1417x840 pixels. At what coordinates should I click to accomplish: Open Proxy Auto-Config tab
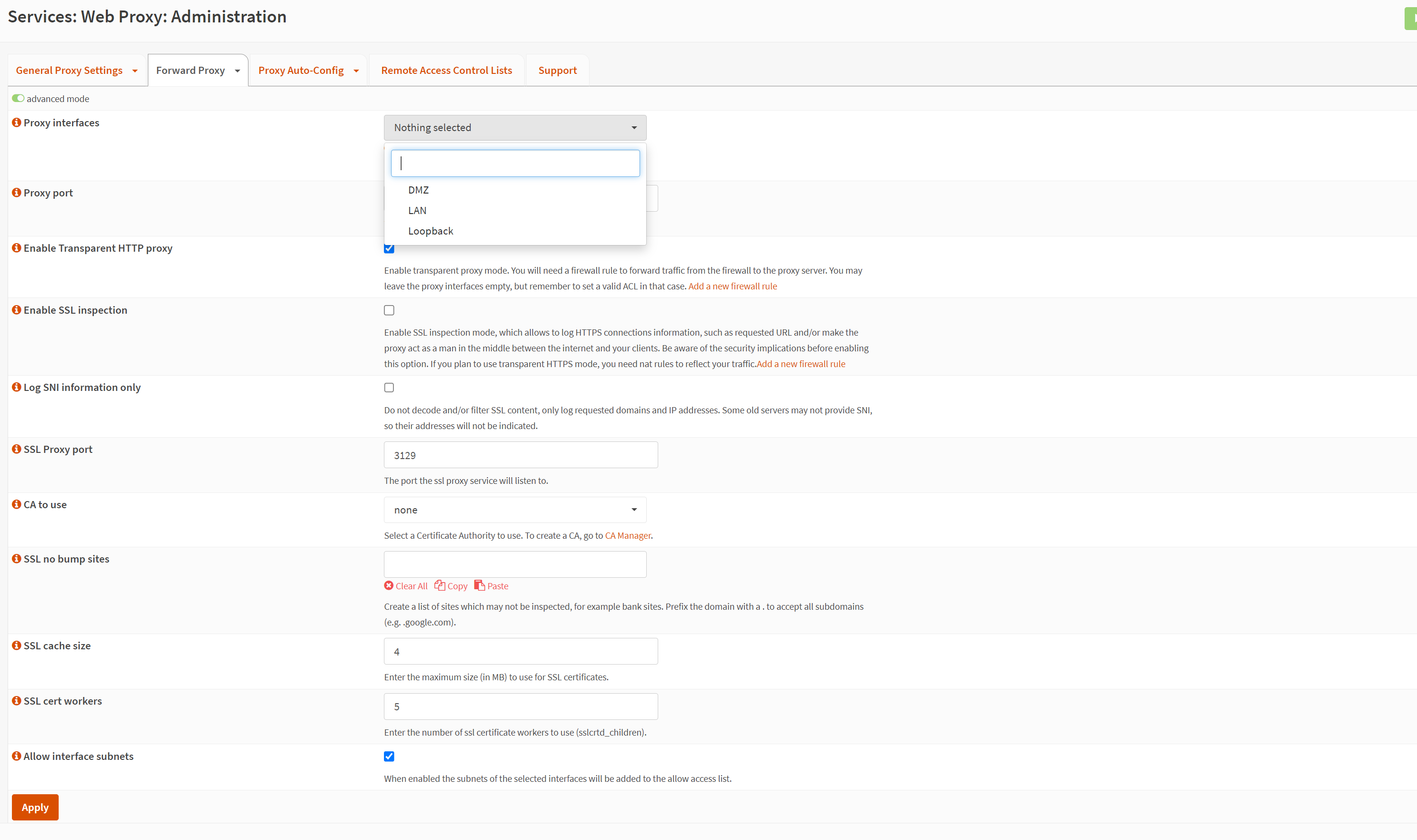point(301,70)
